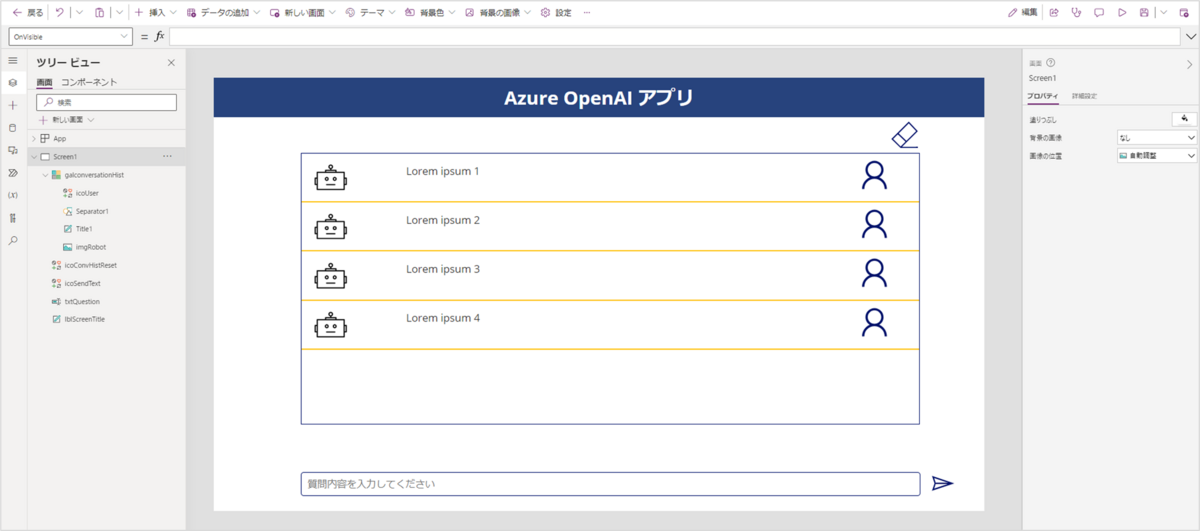Click the send arrow icon on canvas
The height and width of the screenshot is (531, 1200).
[x=942, y=484]
